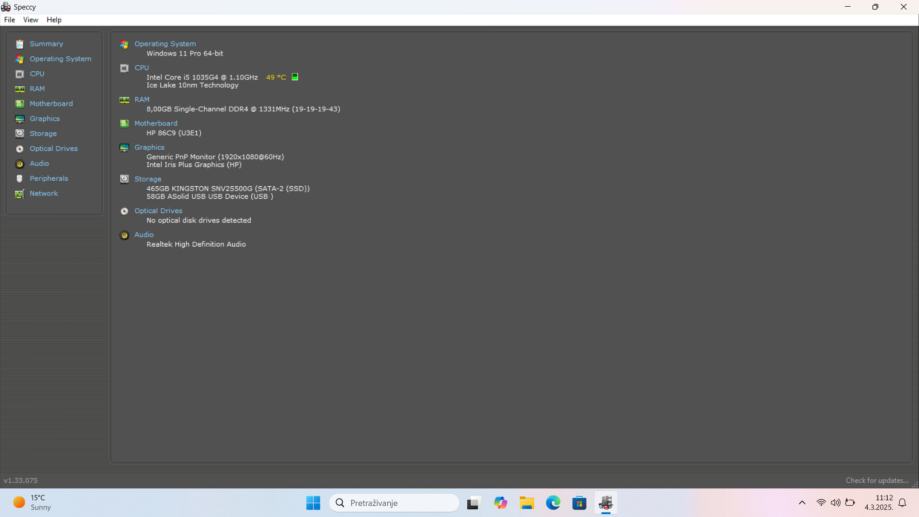Open the Help menu

(54, 20)
